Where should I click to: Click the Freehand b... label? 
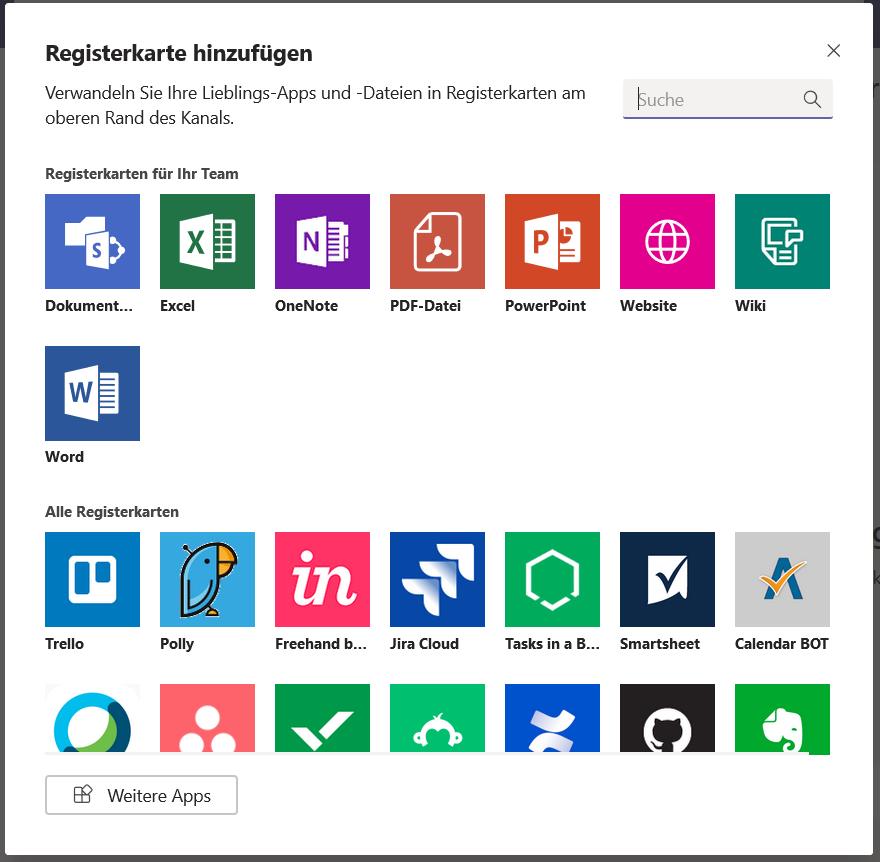pyautogui.click(x=321, y=644)
